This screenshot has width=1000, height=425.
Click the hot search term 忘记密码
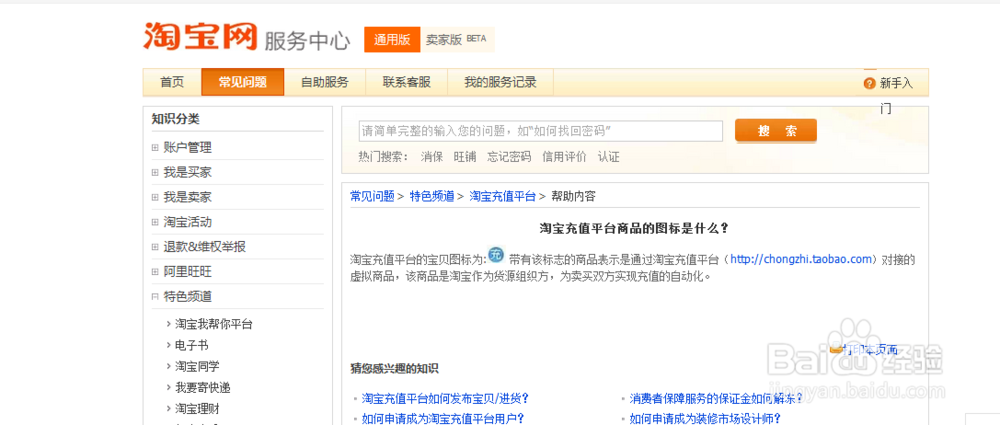(509, 157)
